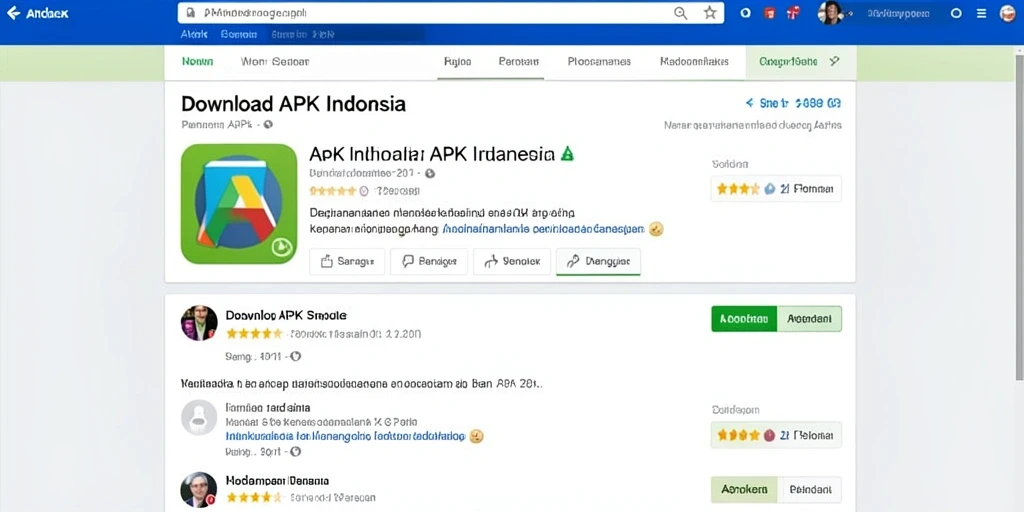The height and width of the screenshot is (512, 1024).
Task: Click the Aknk link under the address bar
Action: (193, 35)
